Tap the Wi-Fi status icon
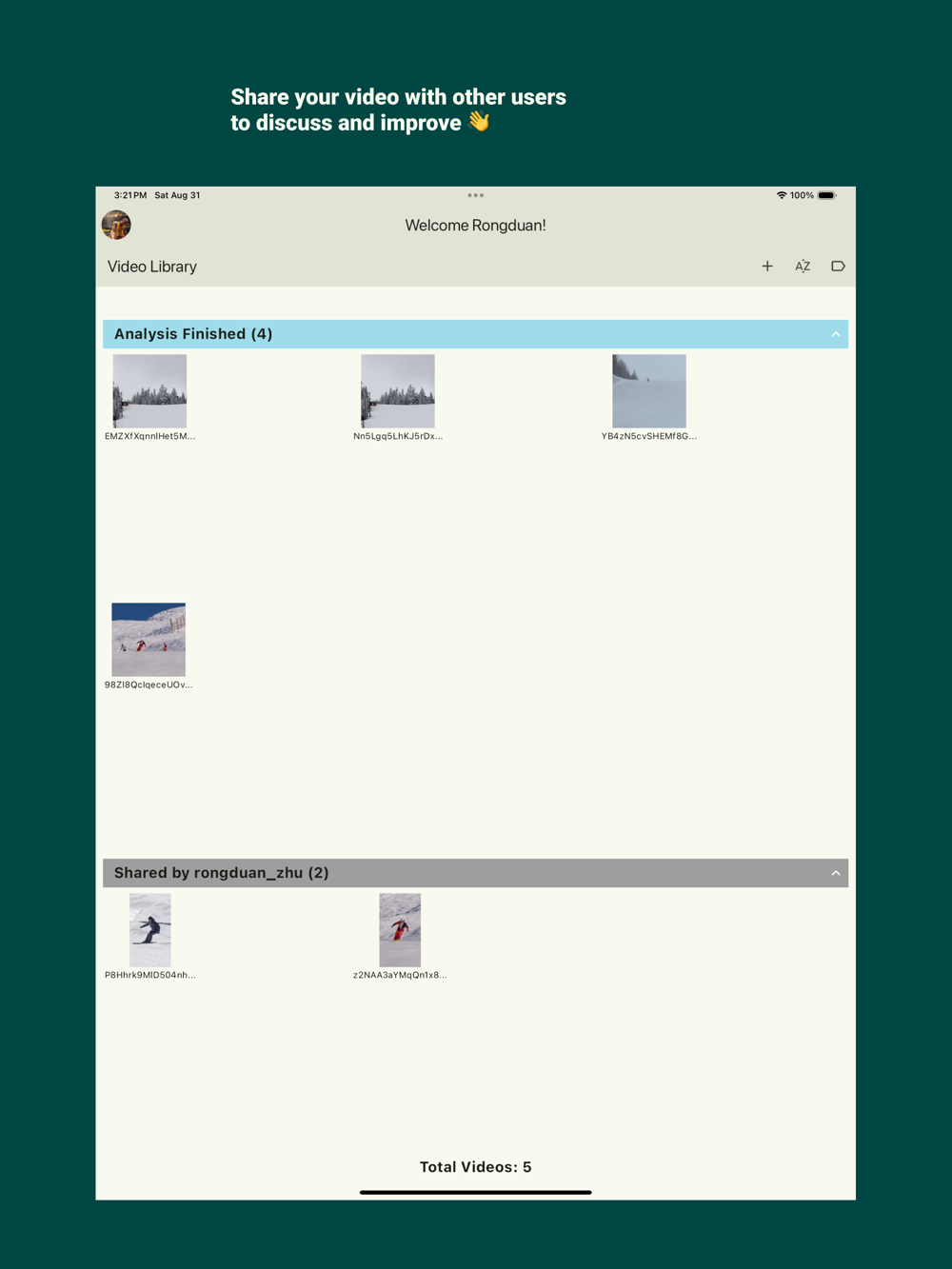952x1269 pixels. (782, 195)
